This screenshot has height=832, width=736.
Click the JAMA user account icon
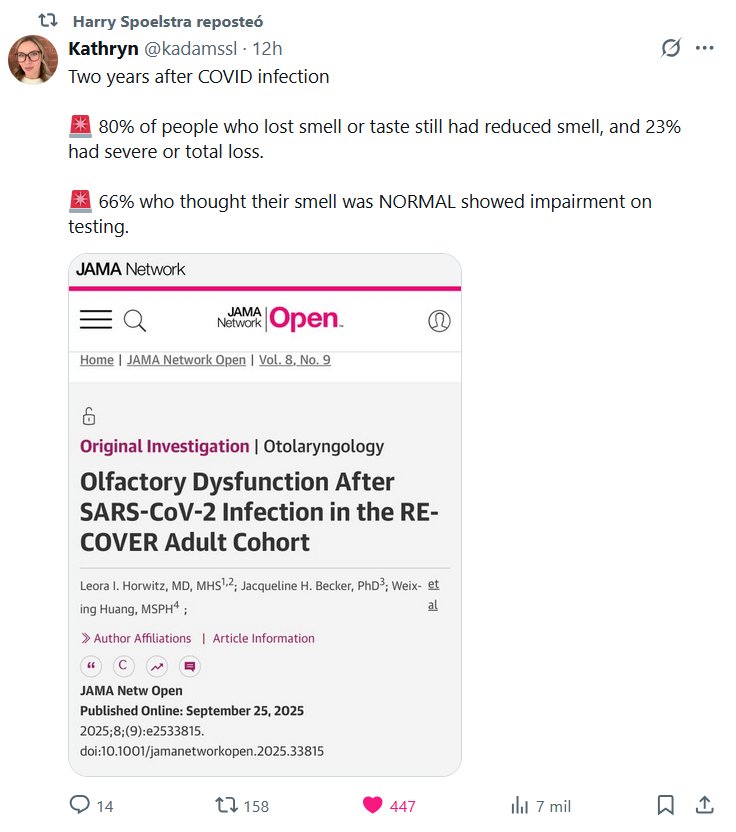click(438, 320)
